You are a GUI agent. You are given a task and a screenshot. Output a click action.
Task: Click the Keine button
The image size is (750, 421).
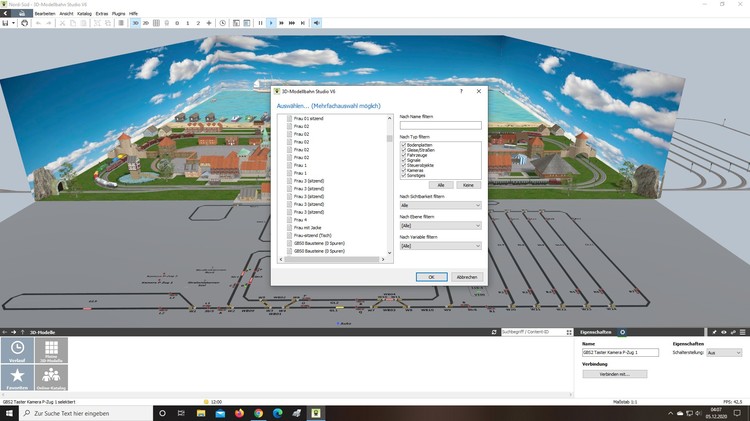468,185
